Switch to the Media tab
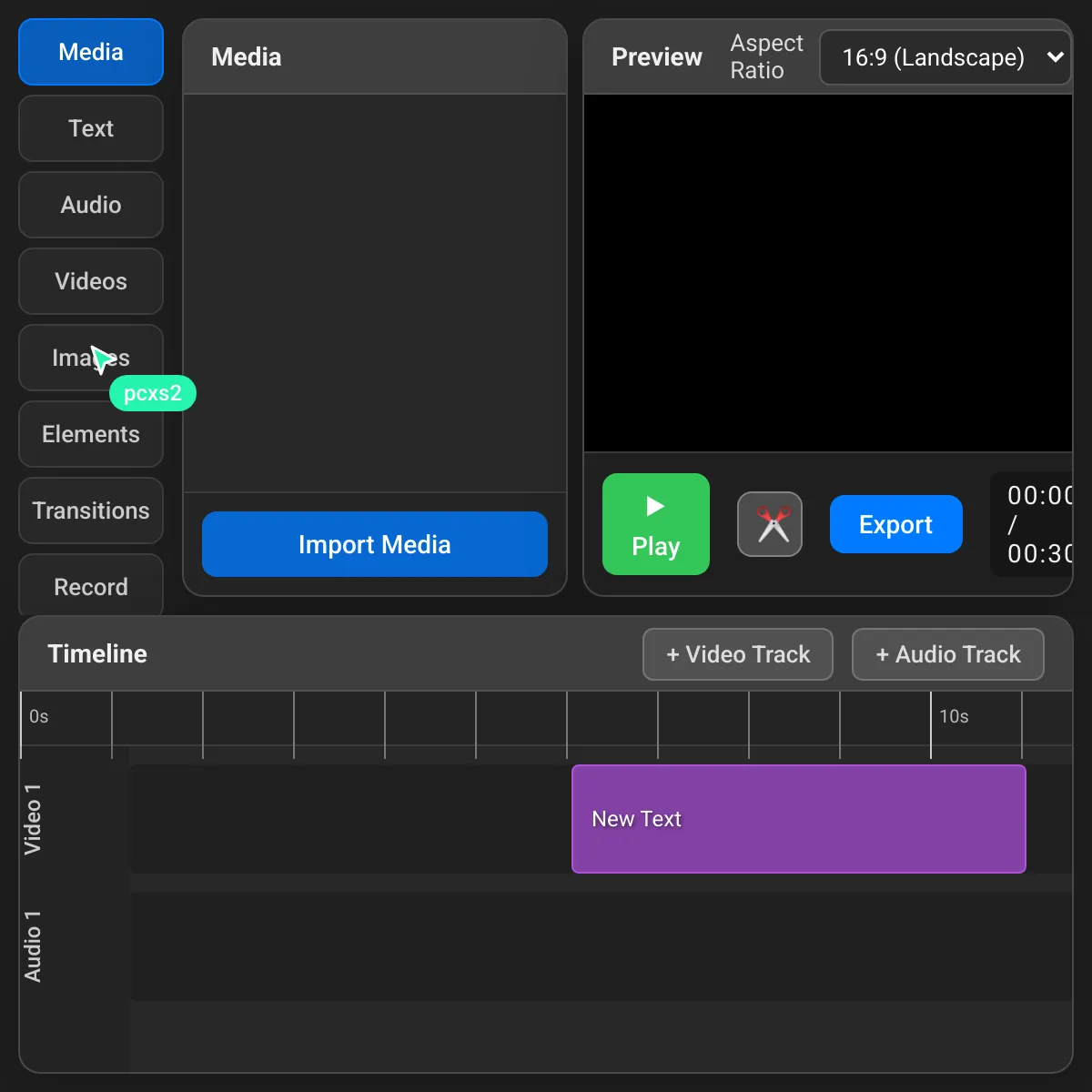 pos(91,52)
